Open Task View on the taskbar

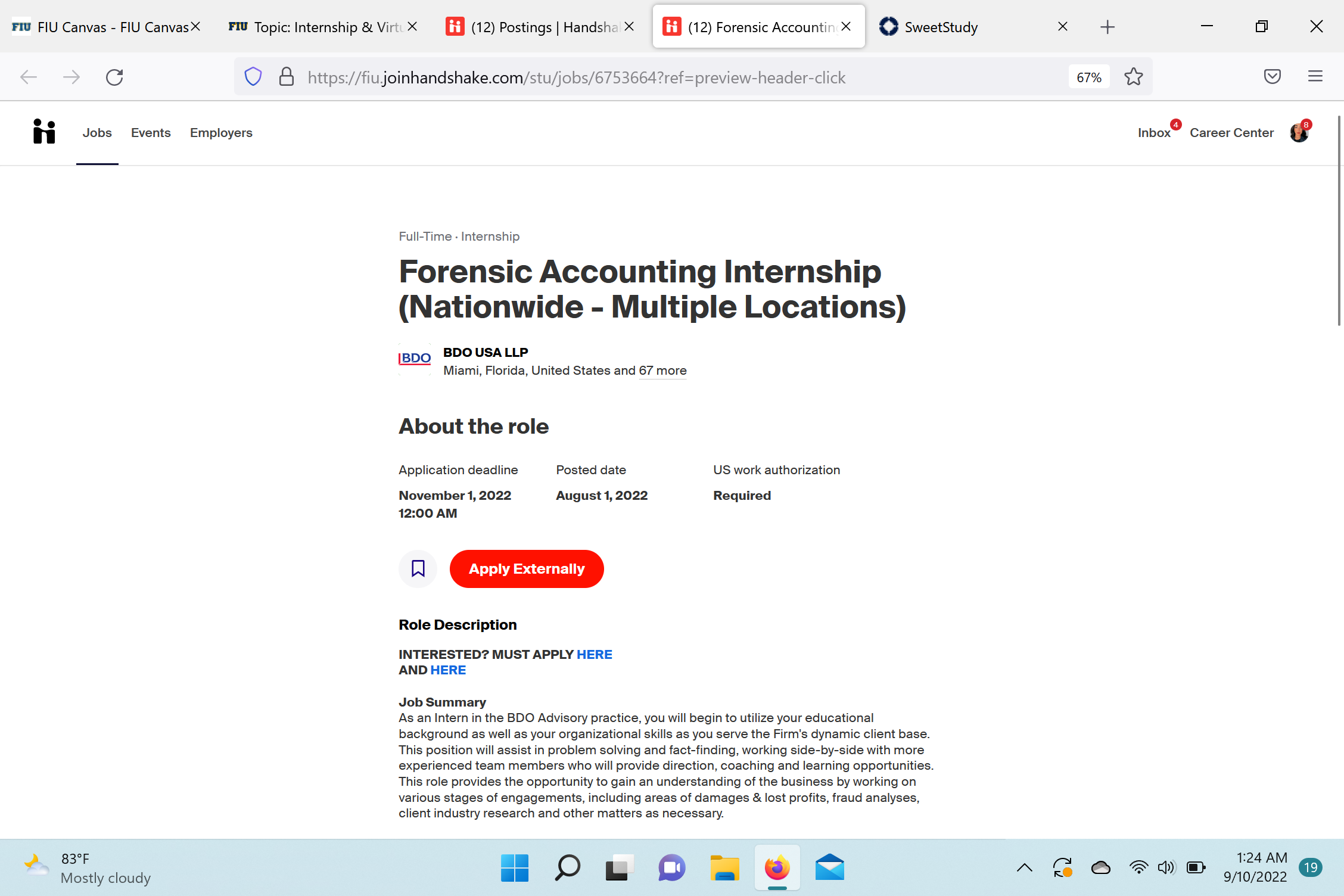point(620,867)
